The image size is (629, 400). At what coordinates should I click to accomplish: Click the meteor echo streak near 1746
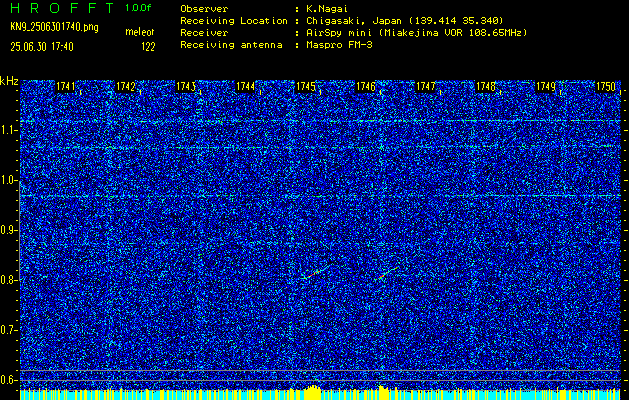point(388,272)
